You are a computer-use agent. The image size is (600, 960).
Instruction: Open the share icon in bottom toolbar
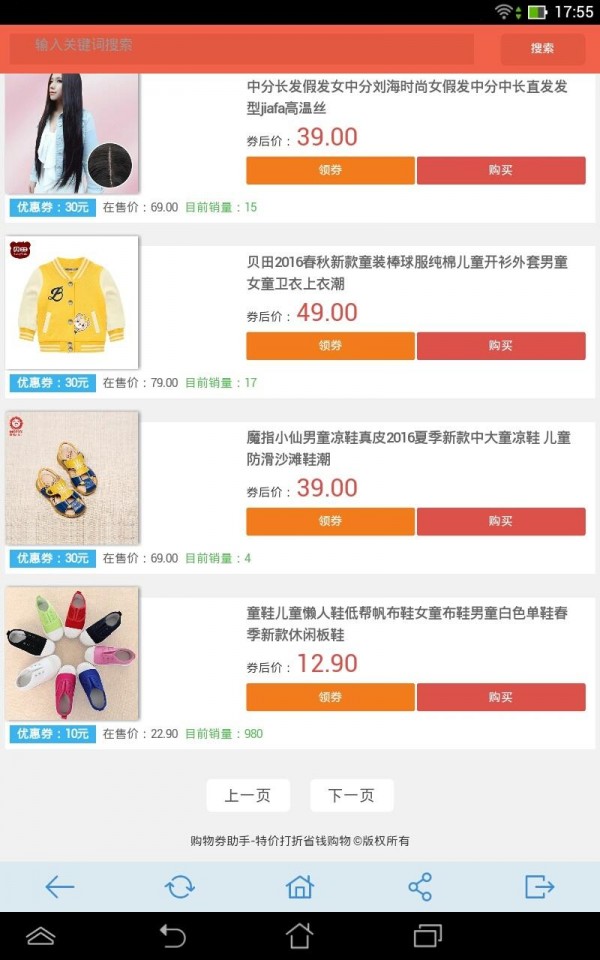click(x=420, y=886)
